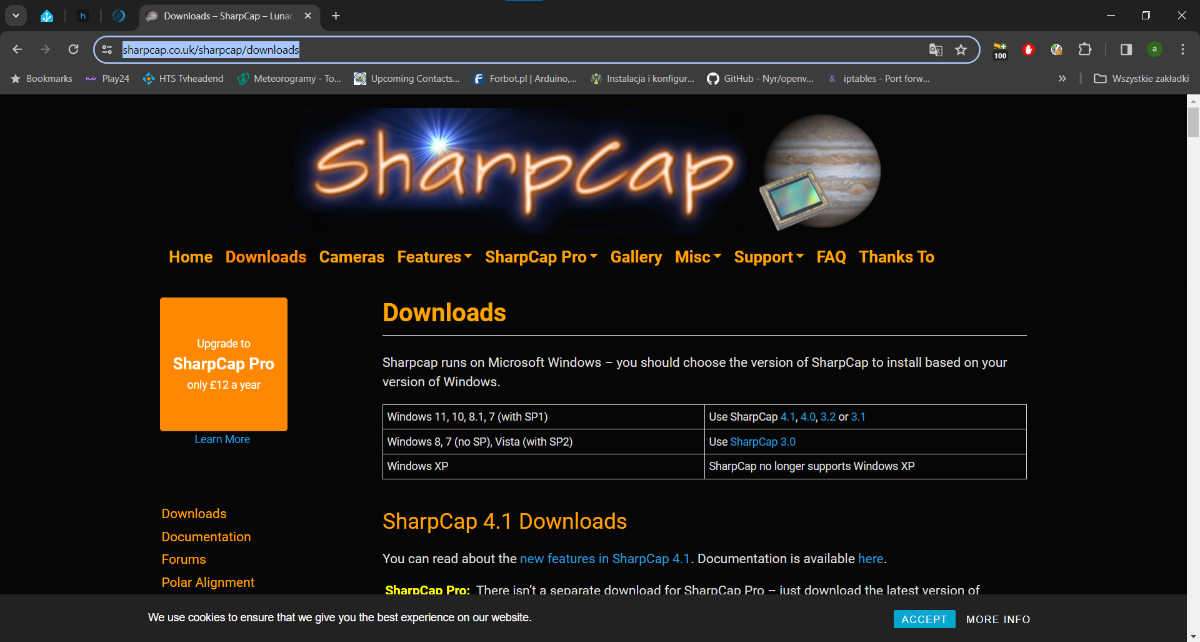Open 'new features in SharpCap 4.1' link
Viewport: 1200px width, 642px height.
pos(605,559)
